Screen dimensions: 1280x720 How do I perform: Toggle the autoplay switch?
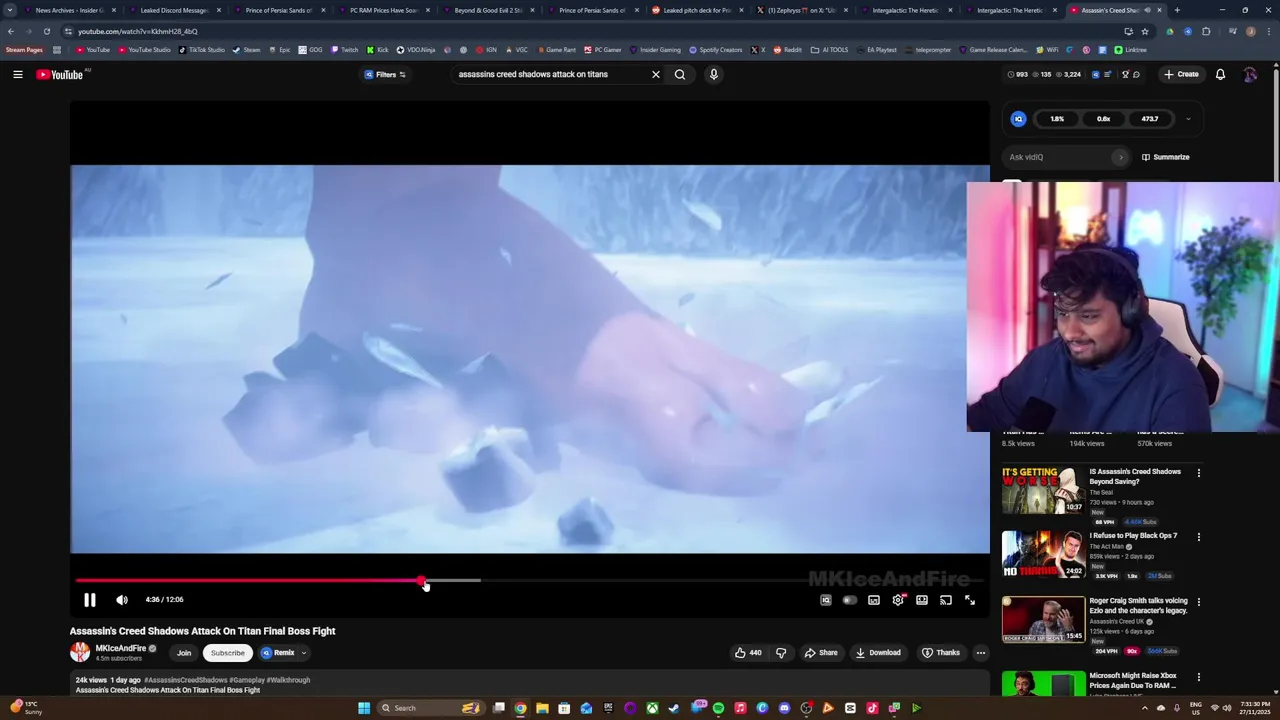click(x=850, y=600)
